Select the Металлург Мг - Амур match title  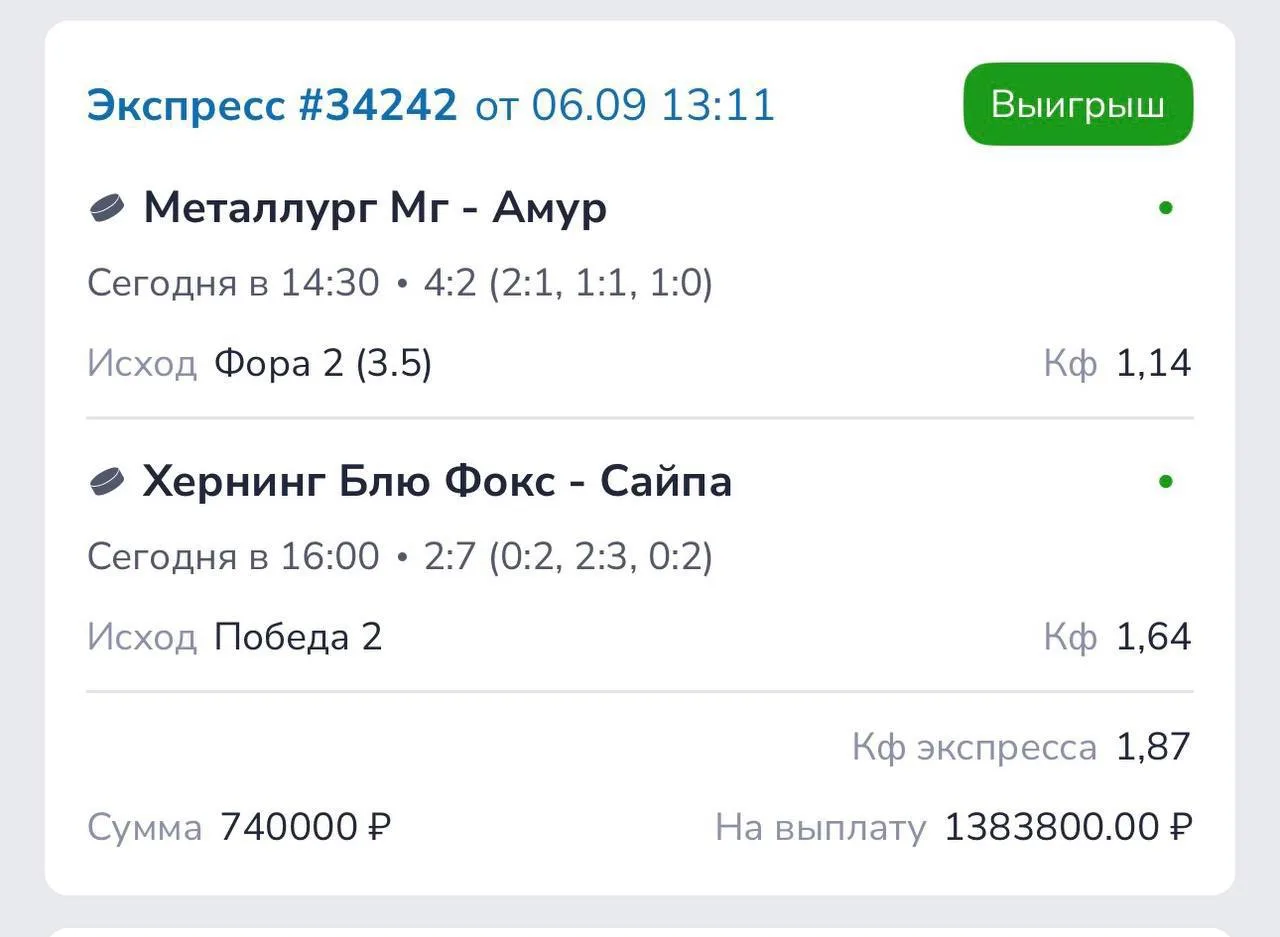[375, 209]
